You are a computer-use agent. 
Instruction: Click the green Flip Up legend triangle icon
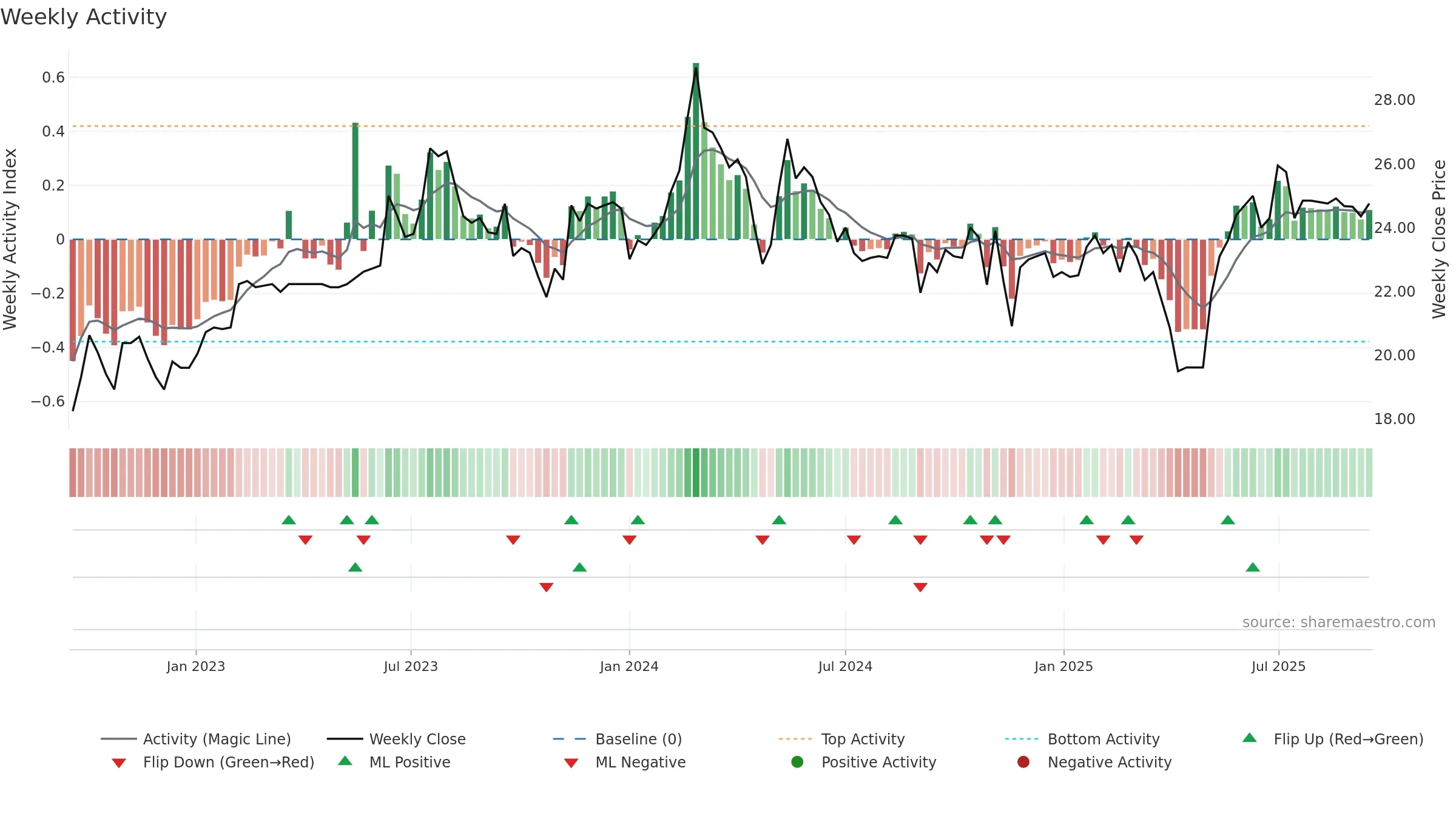[1250, 738]
